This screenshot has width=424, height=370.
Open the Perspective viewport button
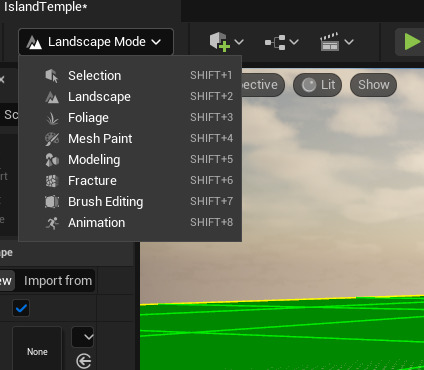coord(263,85)
